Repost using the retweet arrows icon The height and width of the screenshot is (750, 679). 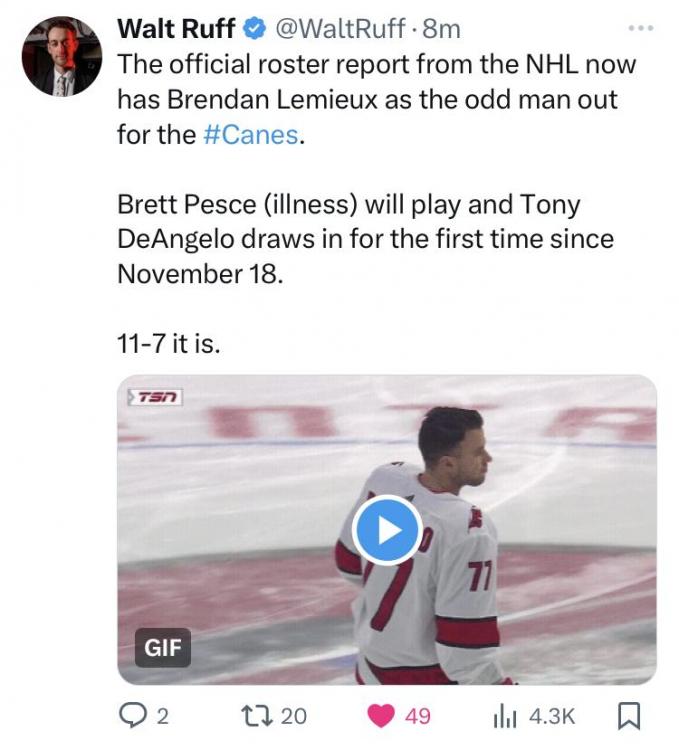[x=255, y=715]
